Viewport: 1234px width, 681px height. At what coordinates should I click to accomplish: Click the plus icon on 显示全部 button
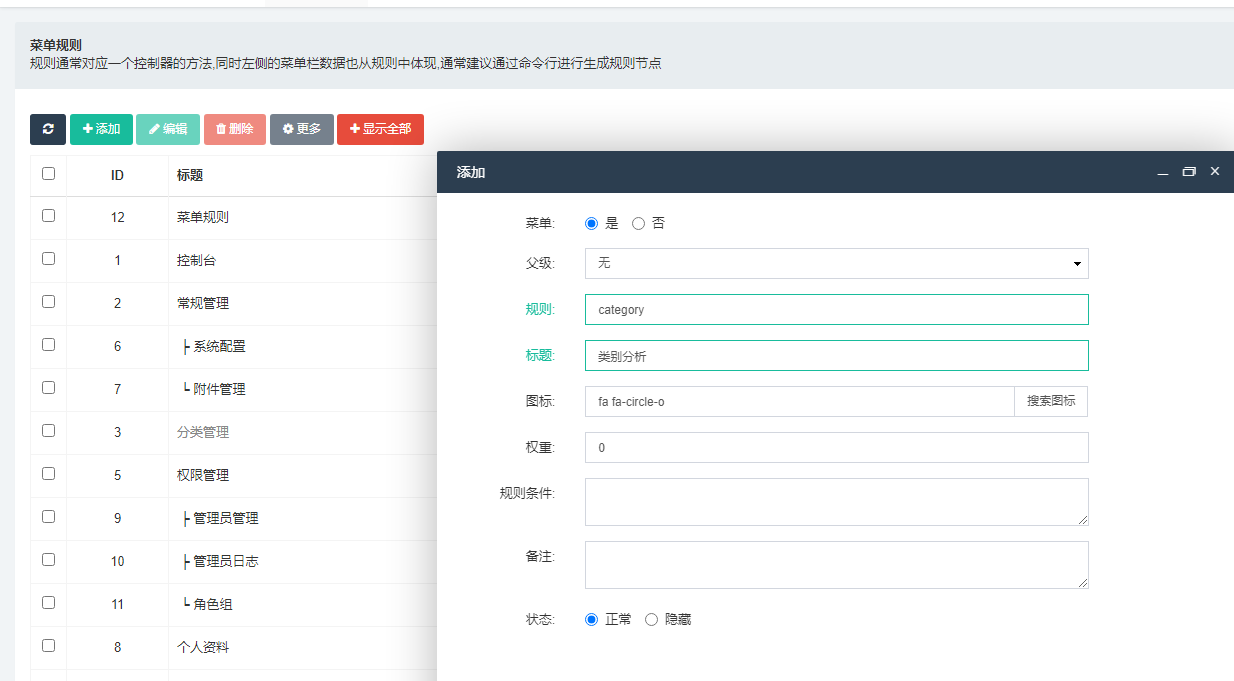click(x=356, y=129)
